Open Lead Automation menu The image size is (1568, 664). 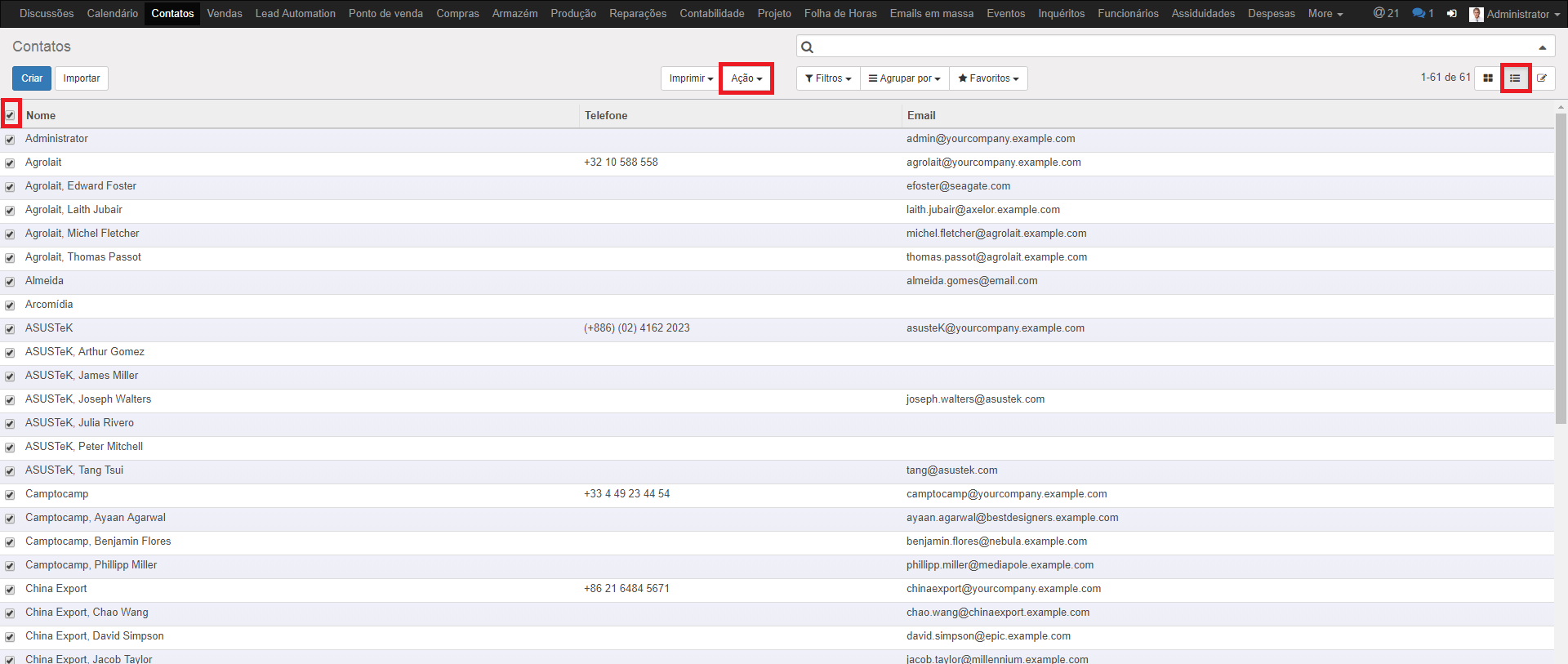coord(296,14)
